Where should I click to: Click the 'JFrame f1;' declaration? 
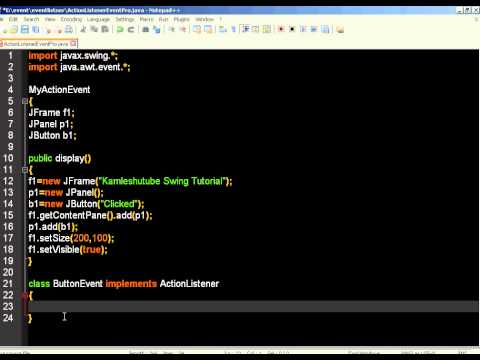click(x=51, y=113)
